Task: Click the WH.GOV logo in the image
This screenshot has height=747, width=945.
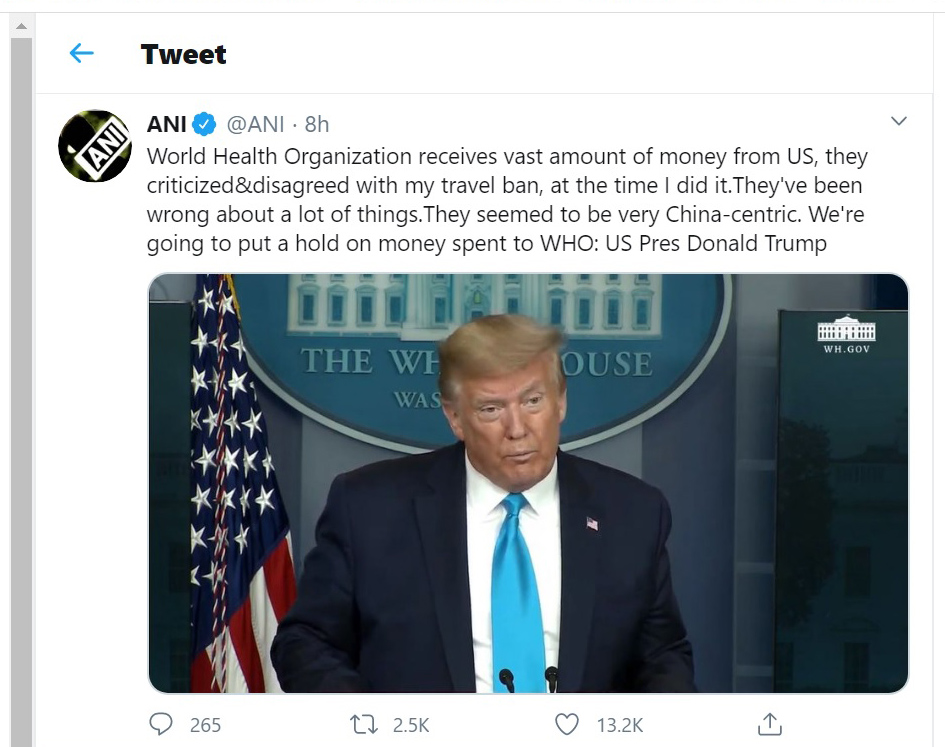Action: (x=846, y=334)
